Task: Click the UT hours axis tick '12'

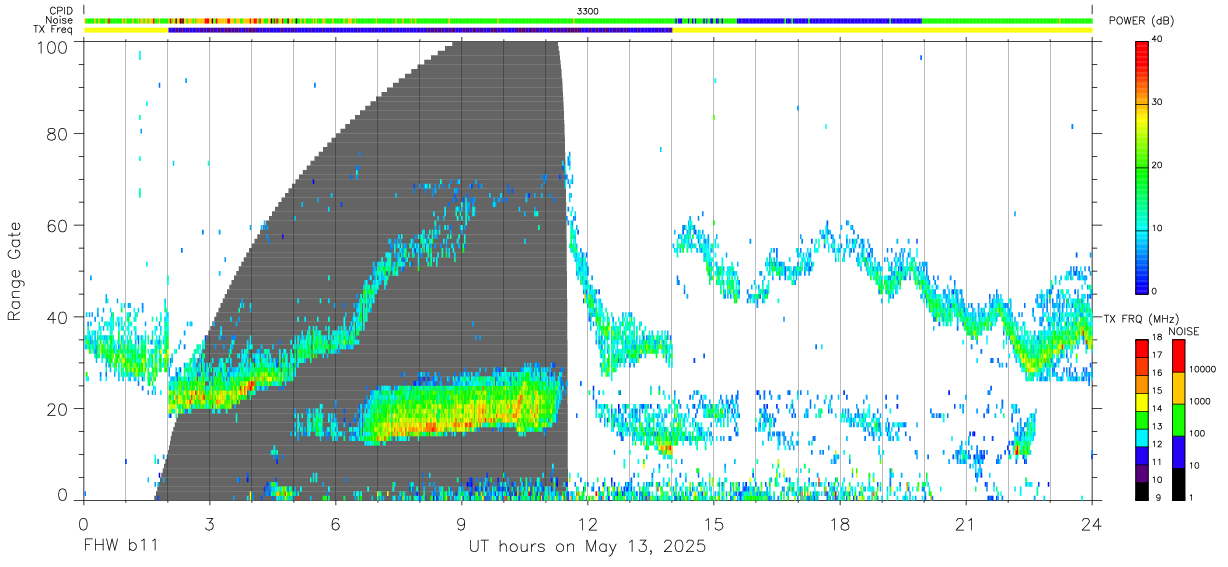Action: click(587, 524)
